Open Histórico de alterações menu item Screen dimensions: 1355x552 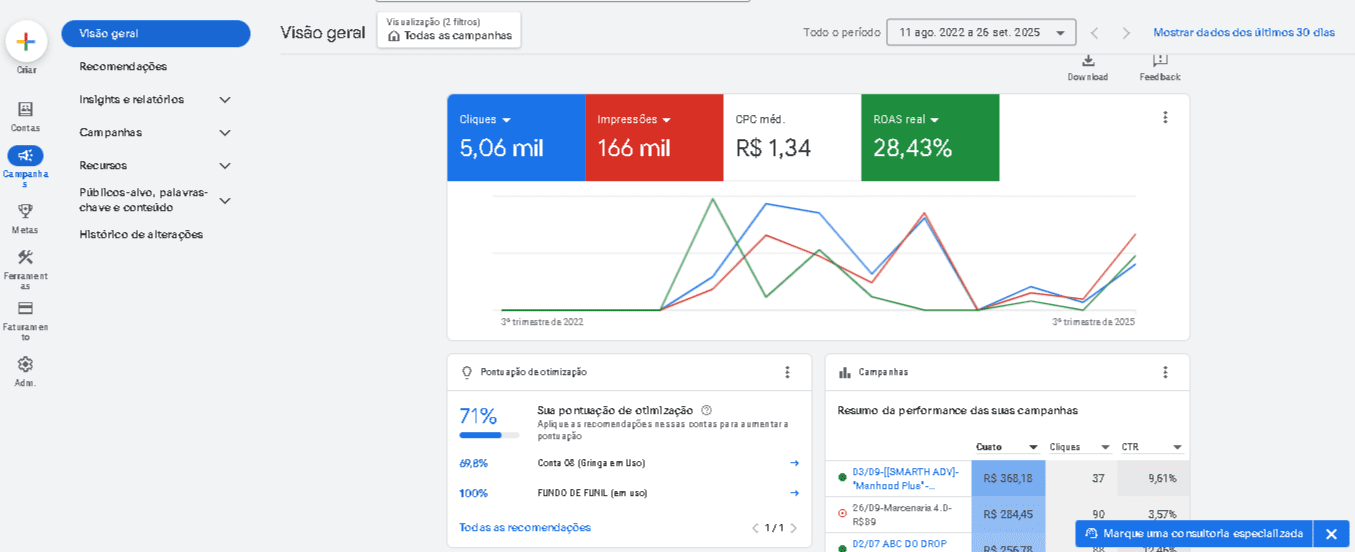tap(141, 235)
